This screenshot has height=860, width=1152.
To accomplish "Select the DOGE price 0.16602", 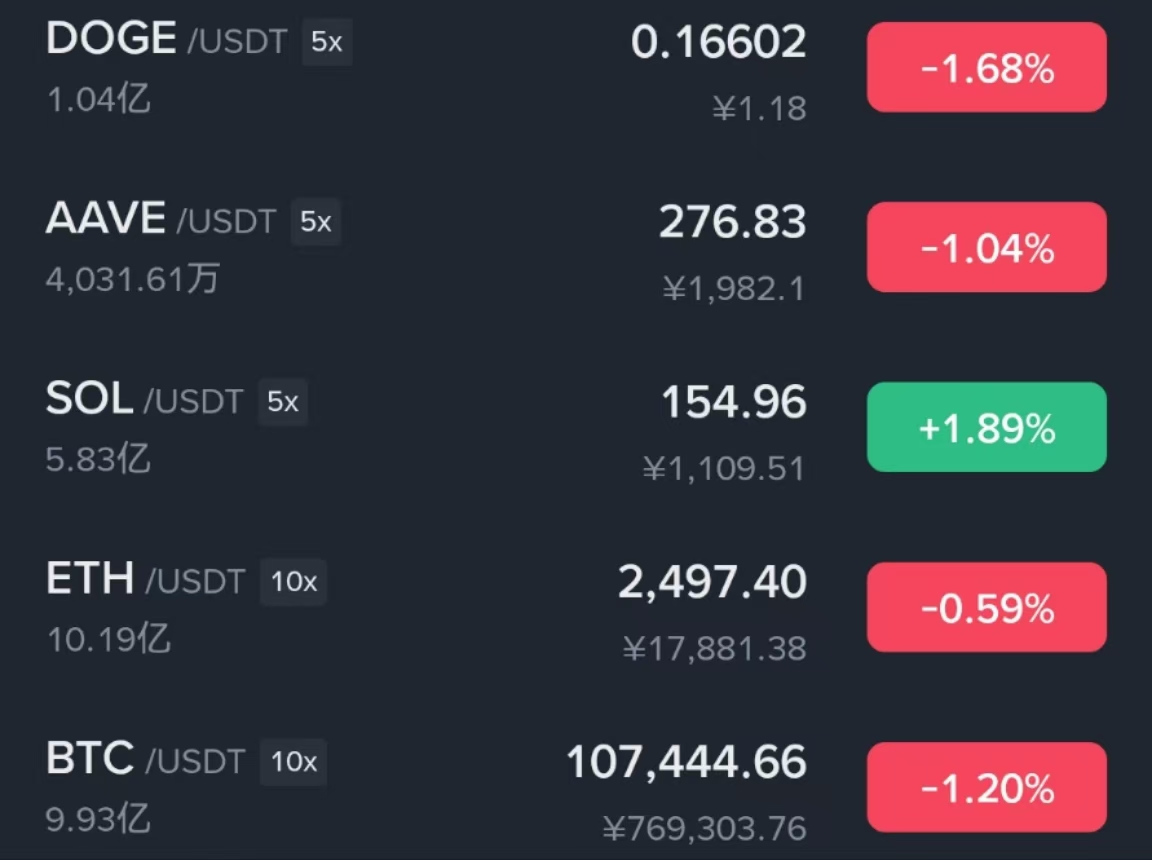I will tap(719, 42).
